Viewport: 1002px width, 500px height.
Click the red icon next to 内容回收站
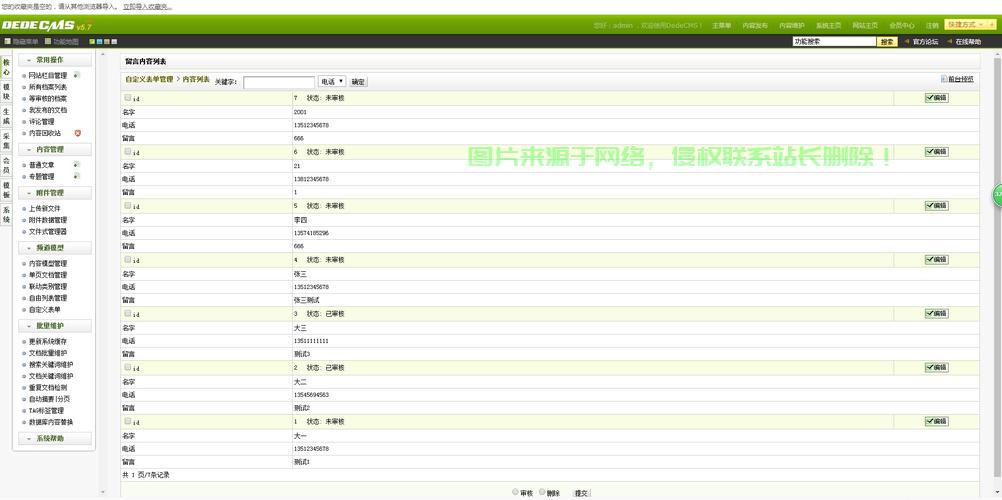tap(78, 133)
